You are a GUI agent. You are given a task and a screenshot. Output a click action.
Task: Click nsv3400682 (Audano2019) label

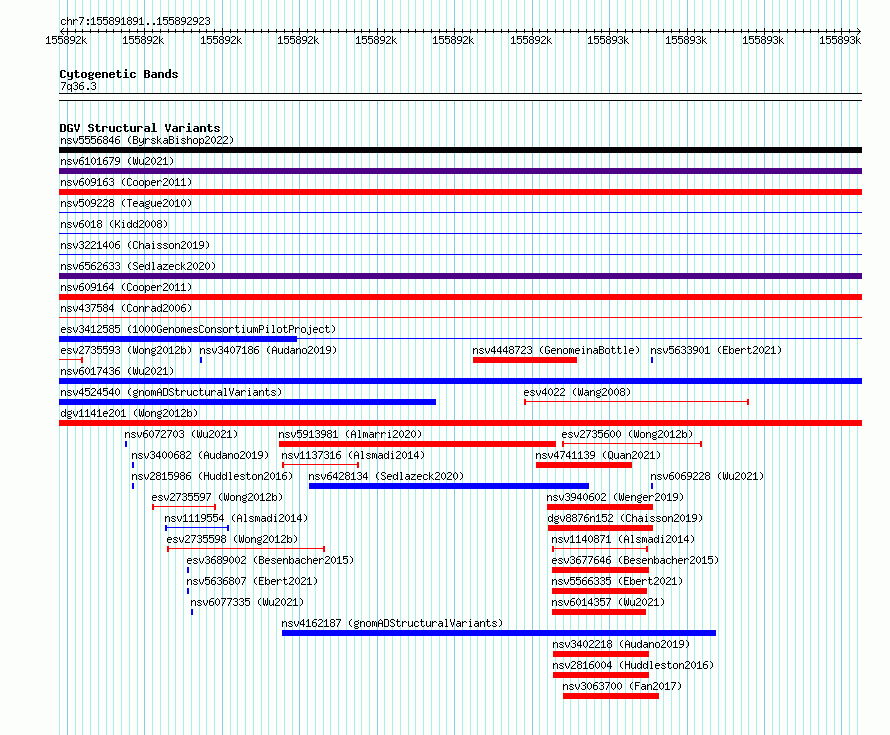point(200,455)
